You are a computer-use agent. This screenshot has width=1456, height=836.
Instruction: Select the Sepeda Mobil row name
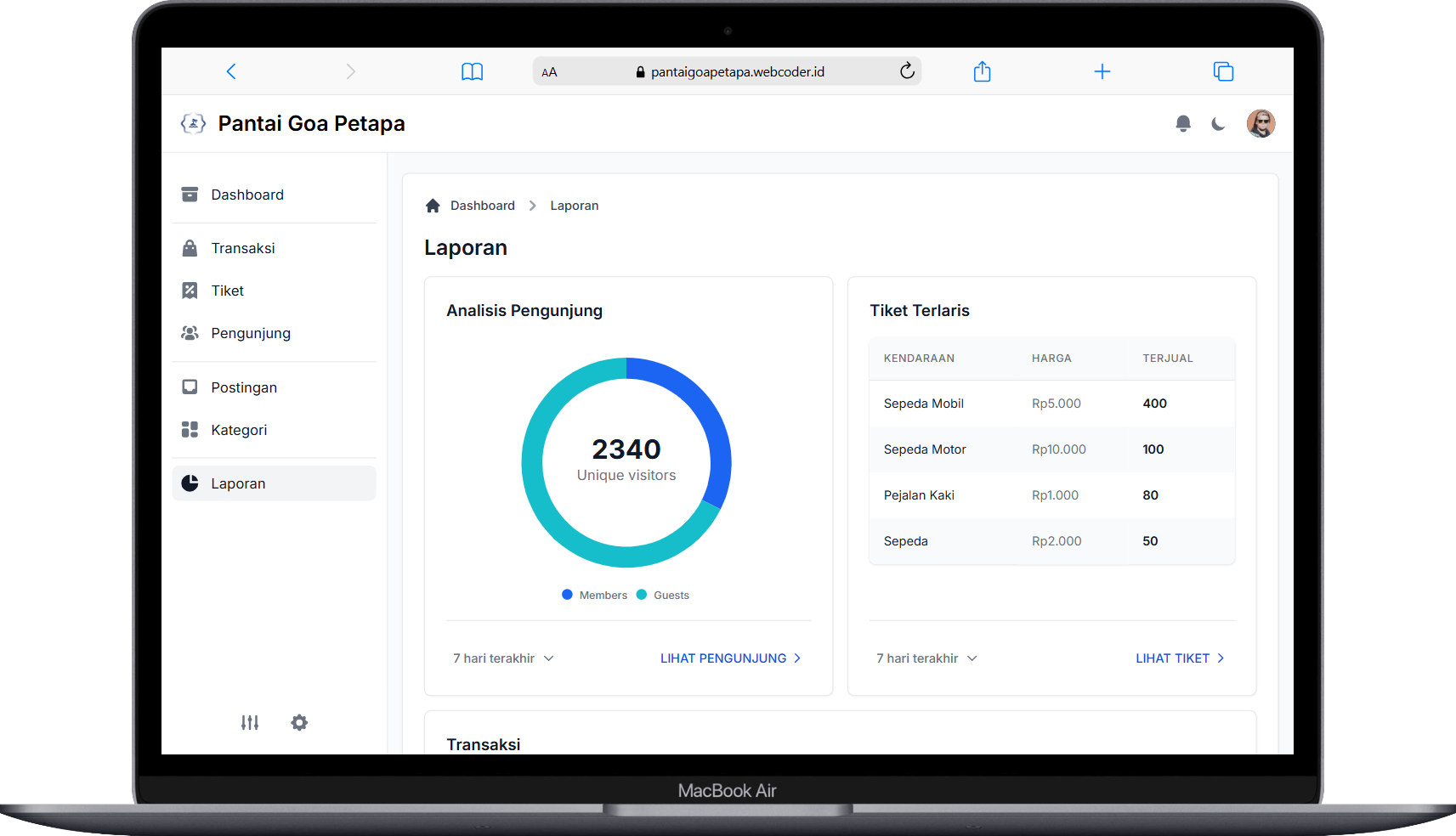923,404
